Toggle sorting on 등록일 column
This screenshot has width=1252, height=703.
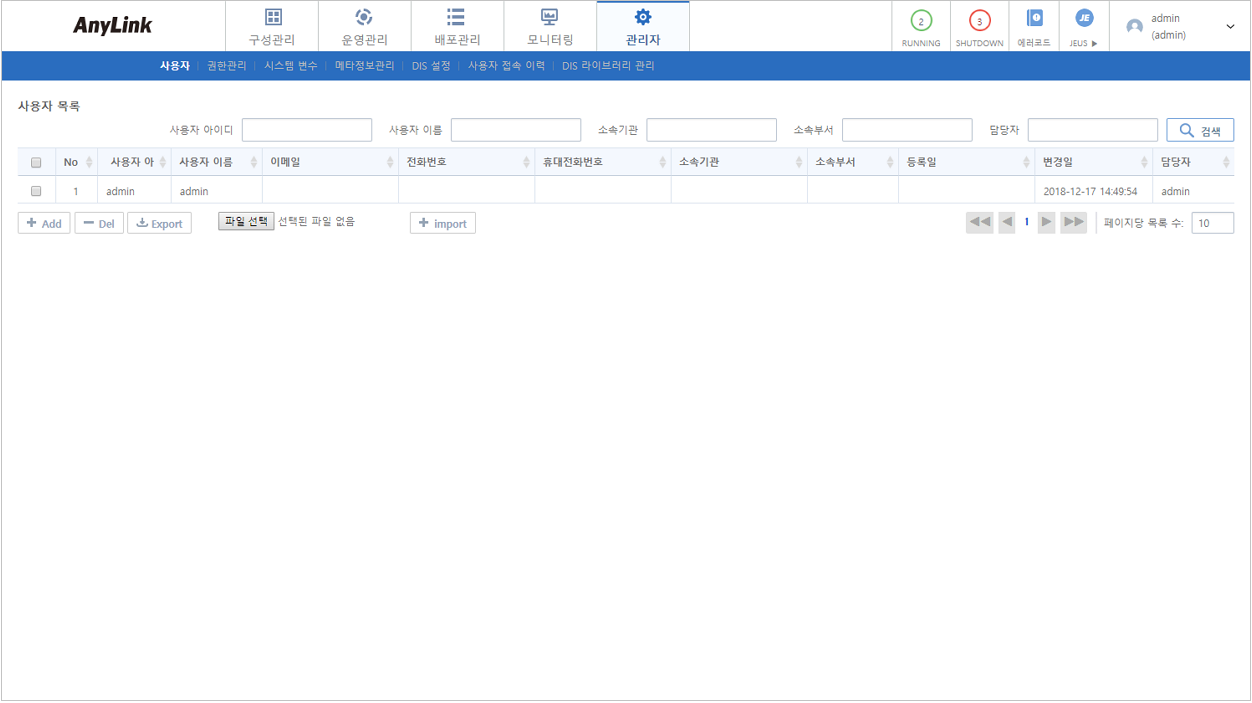click(x=1025, y=161)
